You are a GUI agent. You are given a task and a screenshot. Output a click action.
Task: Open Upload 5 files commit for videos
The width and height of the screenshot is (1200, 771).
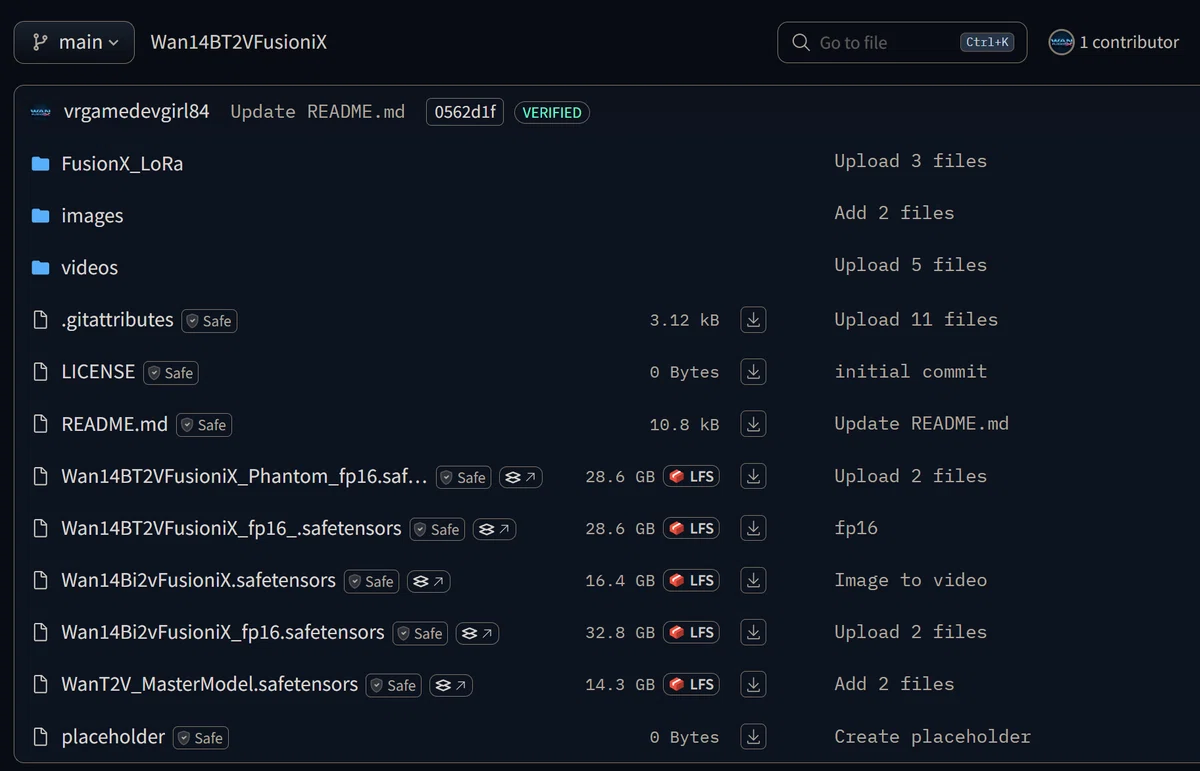point(910,265)
